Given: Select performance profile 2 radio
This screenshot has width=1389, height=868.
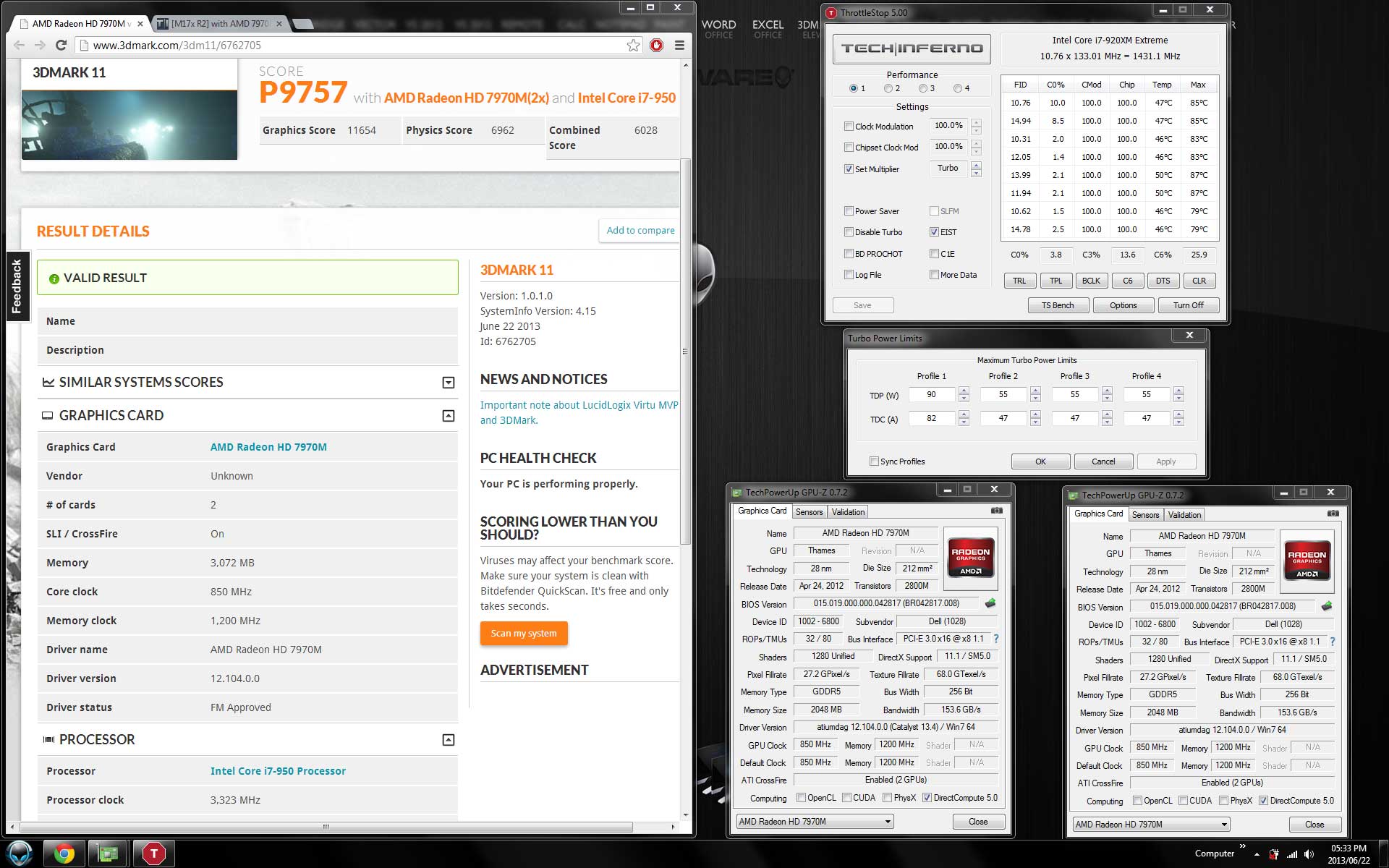Looking at the screenshot, I should pos(888,88).
